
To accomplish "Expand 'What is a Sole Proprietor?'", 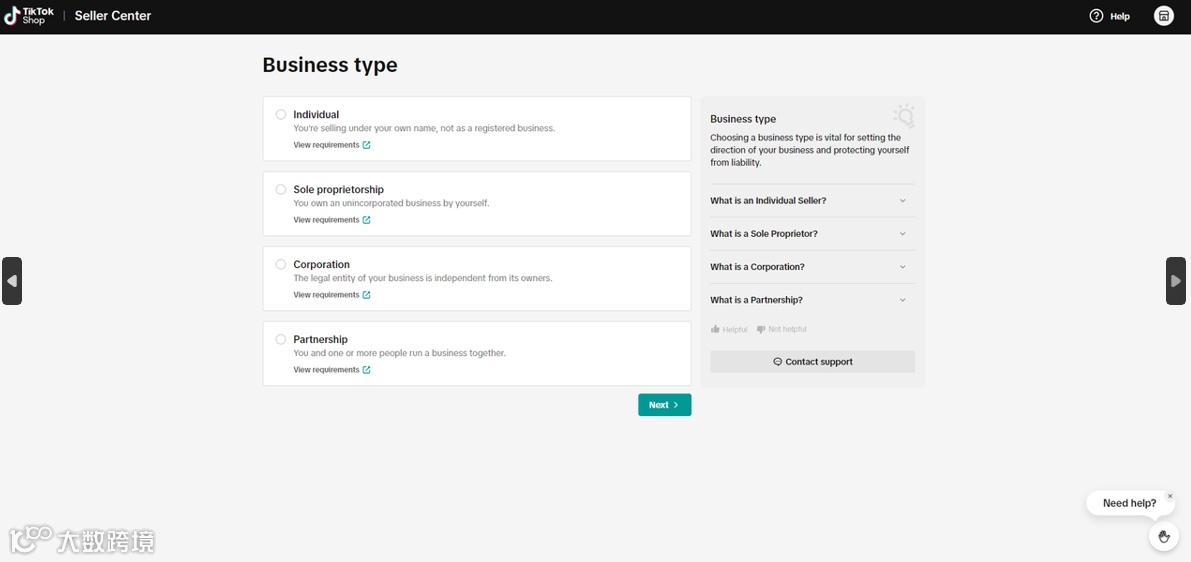I will [812, 234].
